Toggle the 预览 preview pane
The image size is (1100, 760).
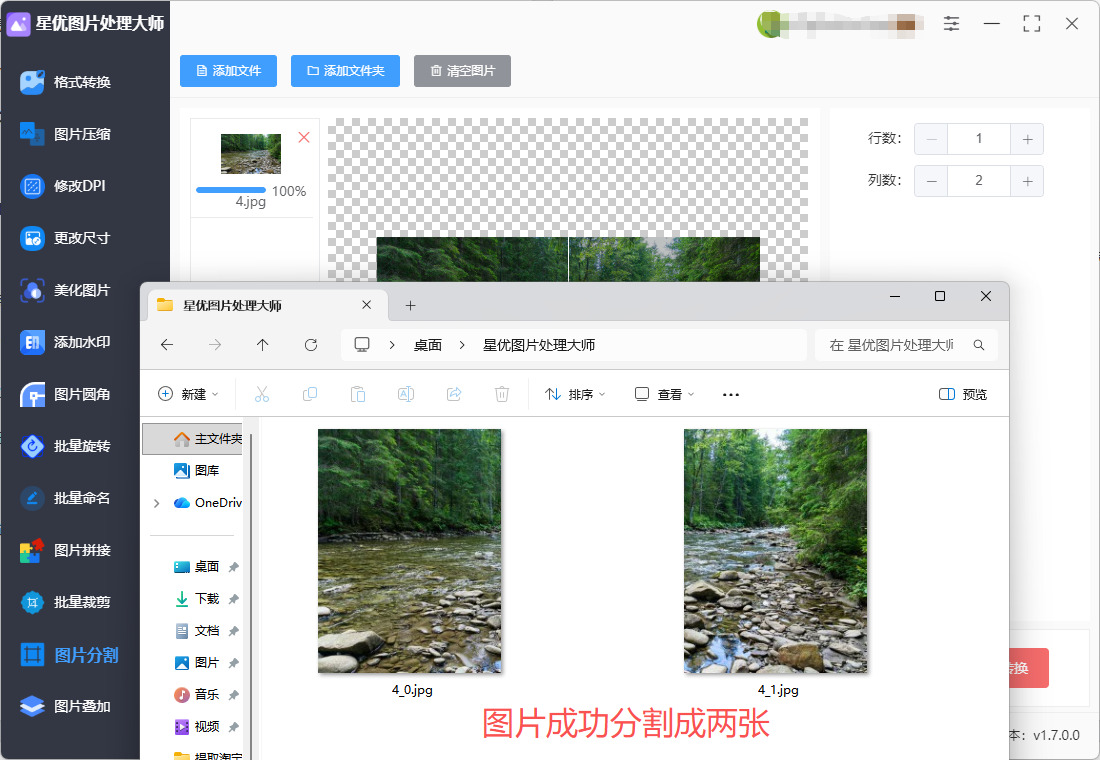point(962,394)
